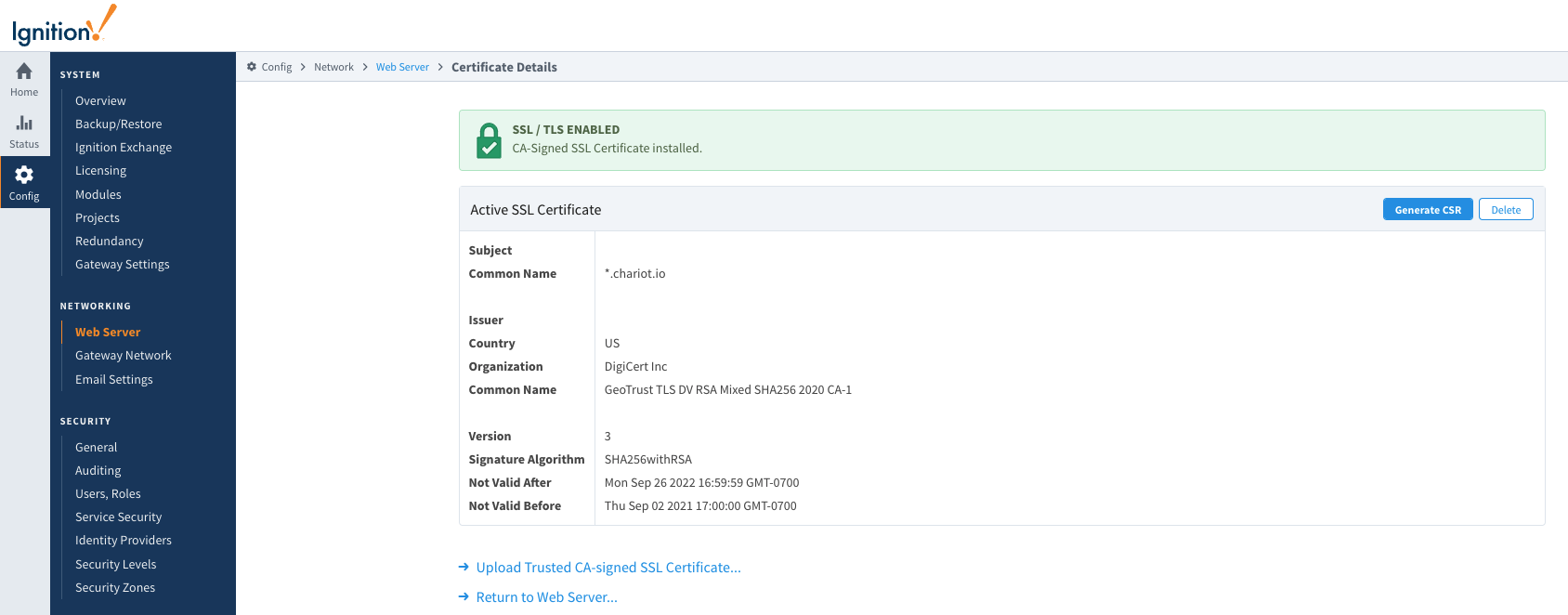The image size is (1568, 615).
Task: Click the green SSL padlock icon
Action: tap(489, 141)
